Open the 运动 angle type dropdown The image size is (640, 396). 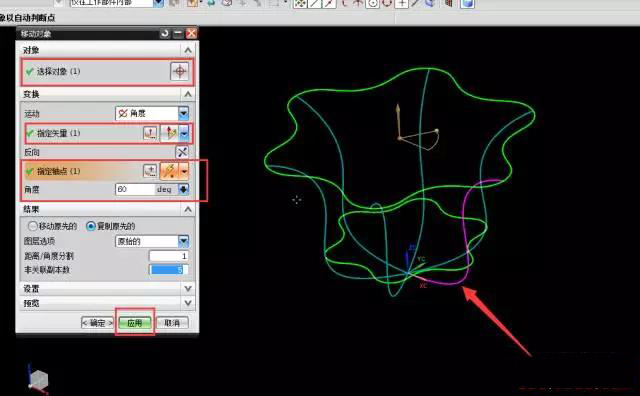click(183, 113)
